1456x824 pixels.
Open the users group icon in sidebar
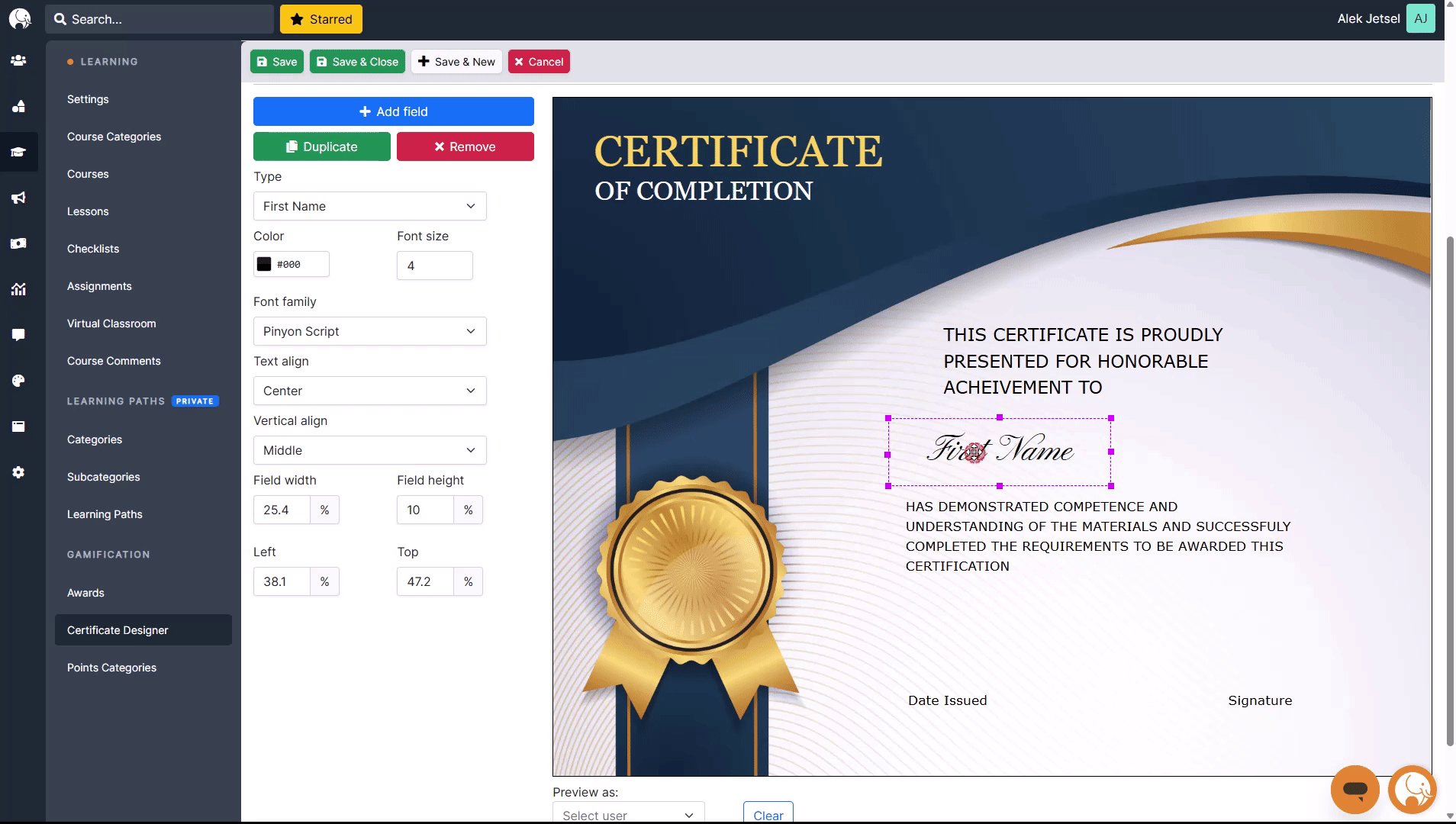(18, 60)
